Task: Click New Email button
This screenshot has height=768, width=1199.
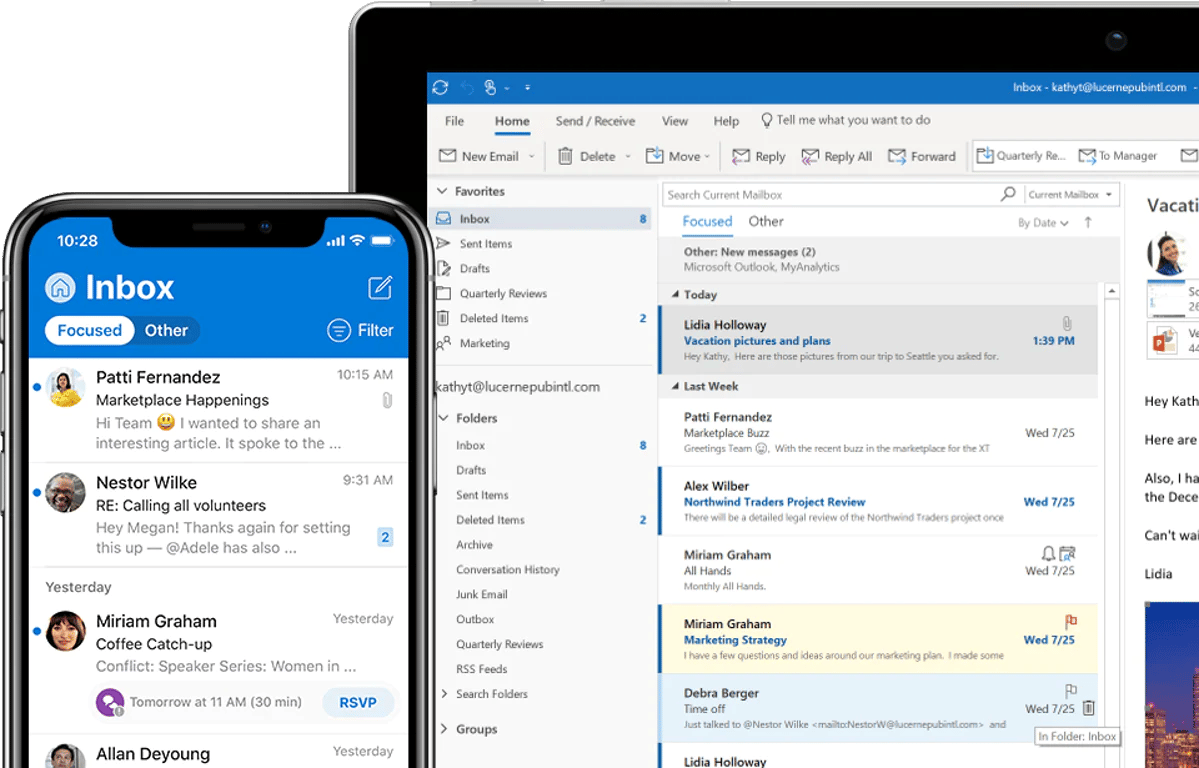Action: pyautogui.click(x=479, y=156)
